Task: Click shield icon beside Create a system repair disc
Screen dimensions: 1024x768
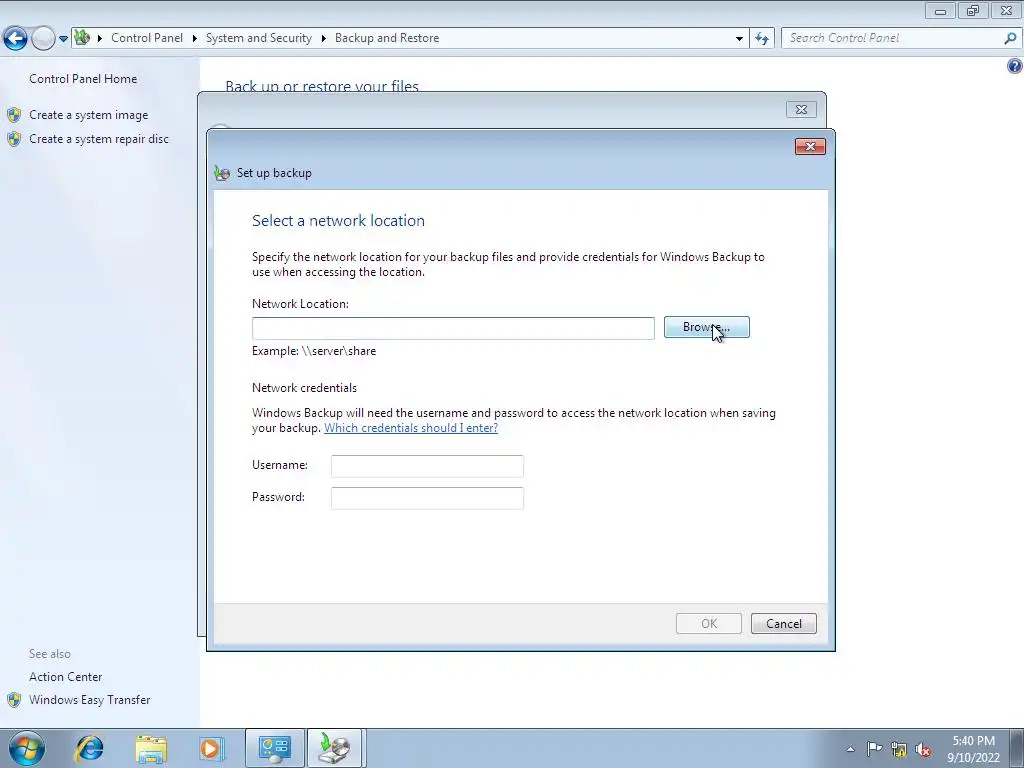Action: pyautogui.click(x=14, y=139)
